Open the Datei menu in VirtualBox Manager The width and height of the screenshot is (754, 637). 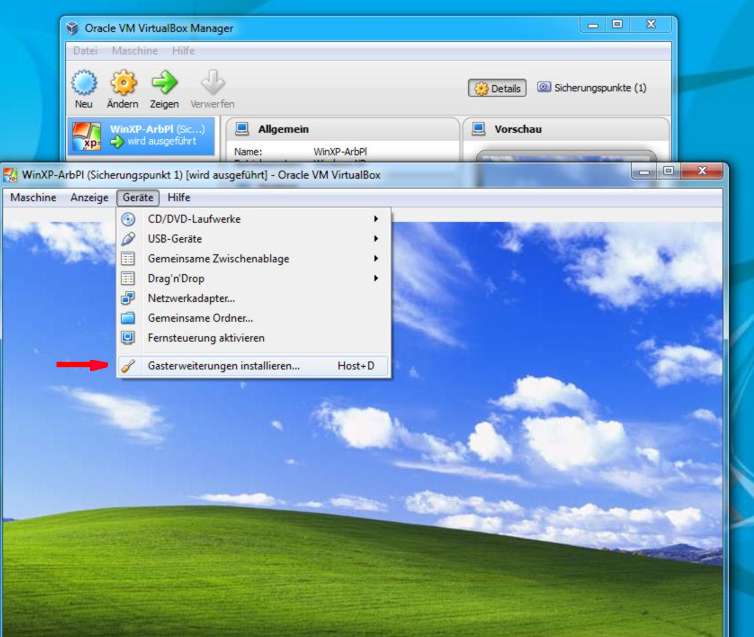tap(85, 50)
